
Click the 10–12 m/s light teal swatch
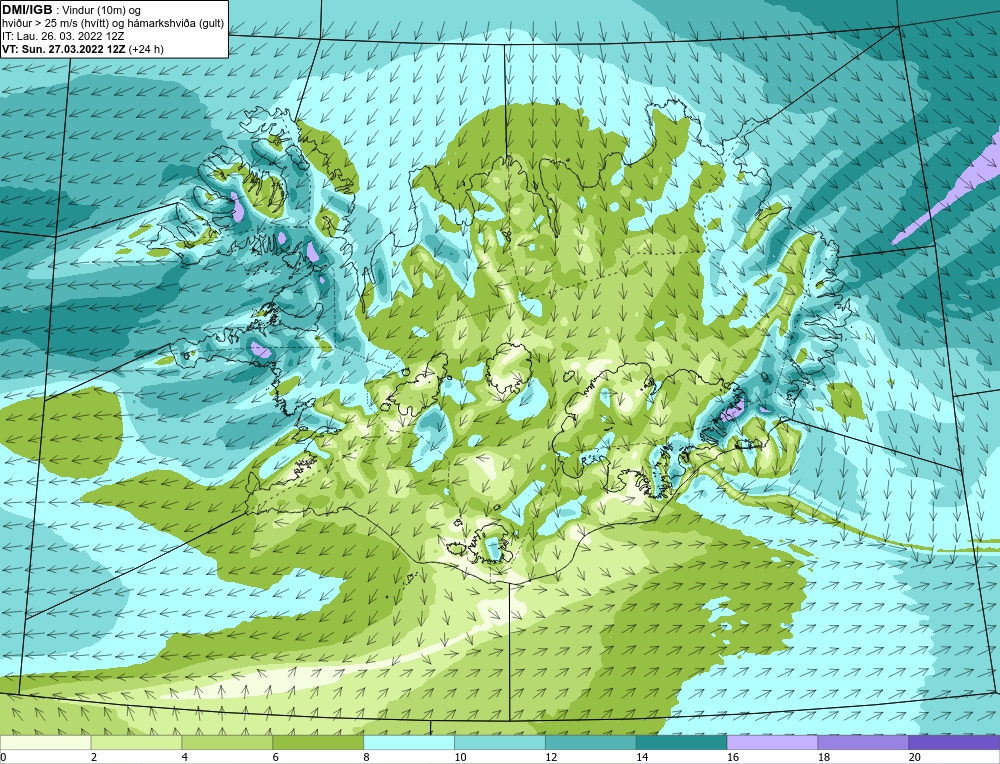pos(500,742)
